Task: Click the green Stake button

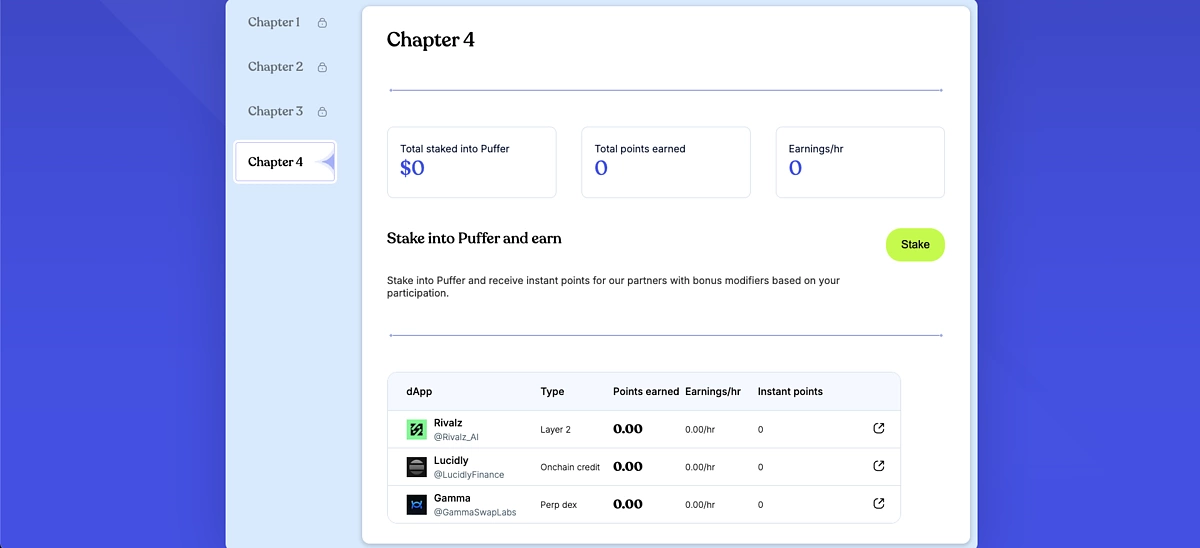Action: 915,244
